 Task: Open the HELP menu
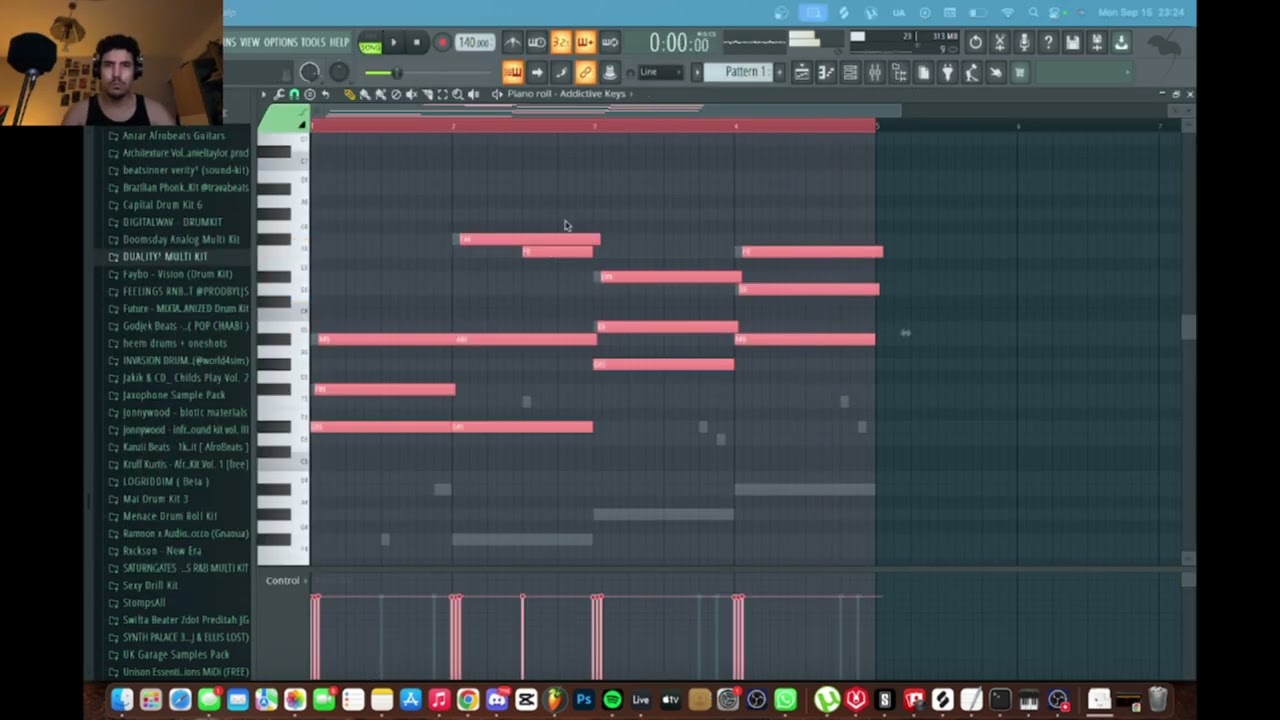point(341,42)
